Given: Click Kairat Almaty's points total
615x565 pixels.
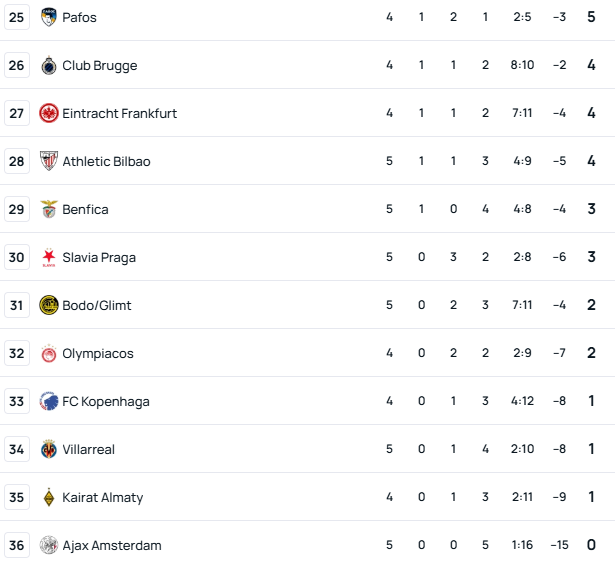Looking at the screenshot, I should point(591,497).
